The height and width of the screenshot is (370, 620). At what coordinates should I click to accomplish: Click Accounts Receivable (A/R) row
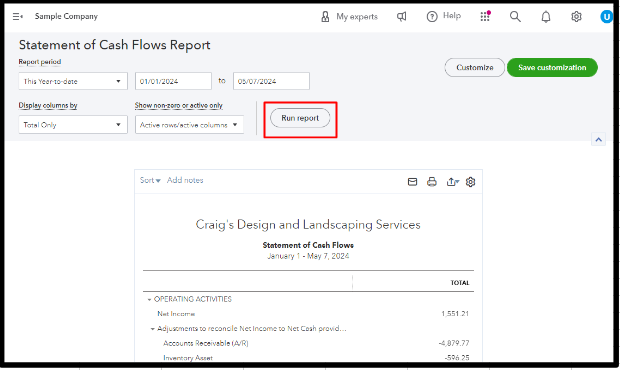click(206, 343)
